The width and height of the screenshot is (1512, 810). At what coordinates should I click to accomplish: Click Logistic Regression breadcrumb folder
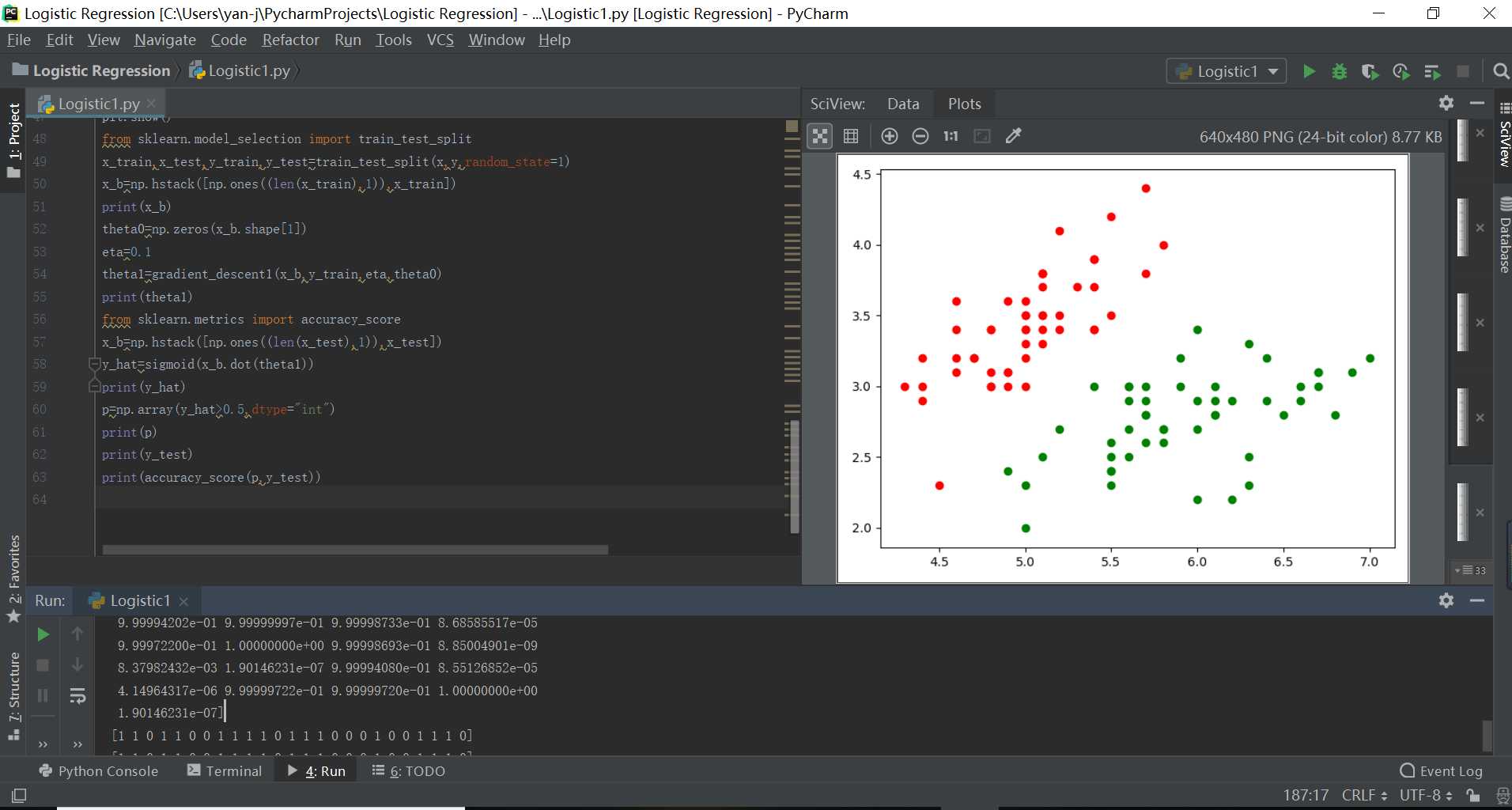click(92, 70)
